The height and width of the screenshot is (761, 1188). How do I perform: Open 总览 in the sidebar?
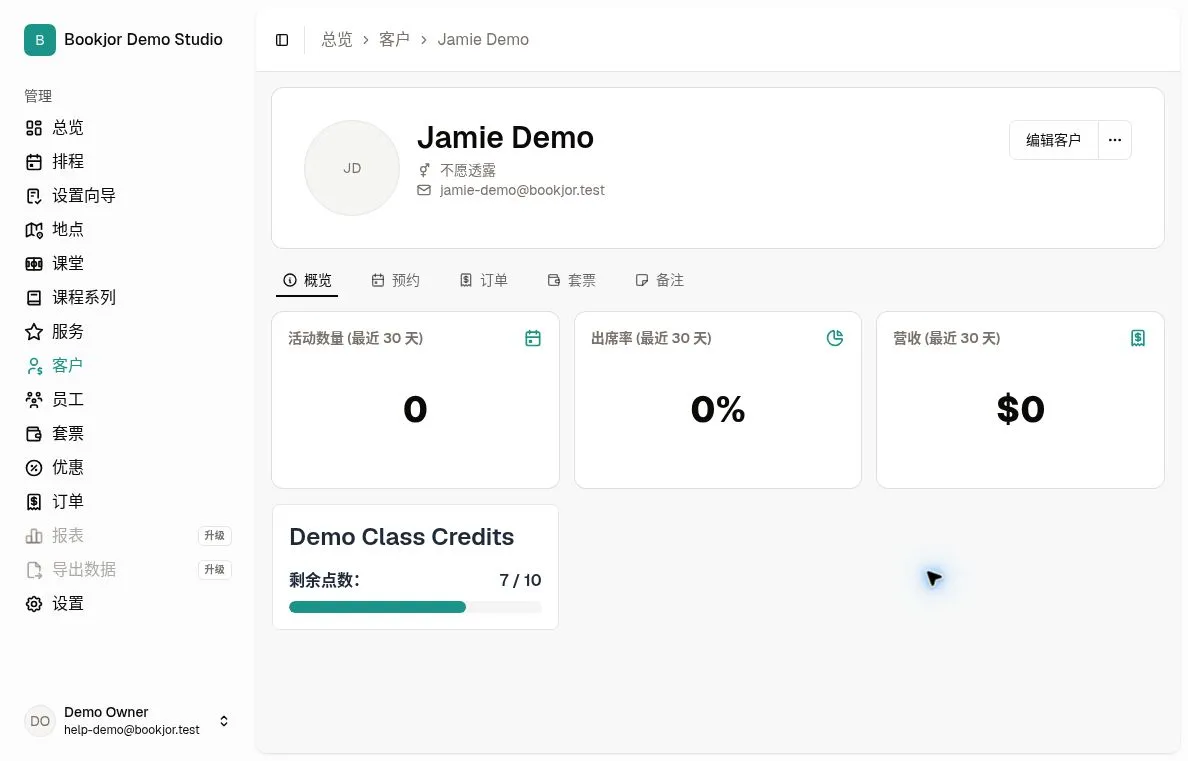click(x=67, y=128)
